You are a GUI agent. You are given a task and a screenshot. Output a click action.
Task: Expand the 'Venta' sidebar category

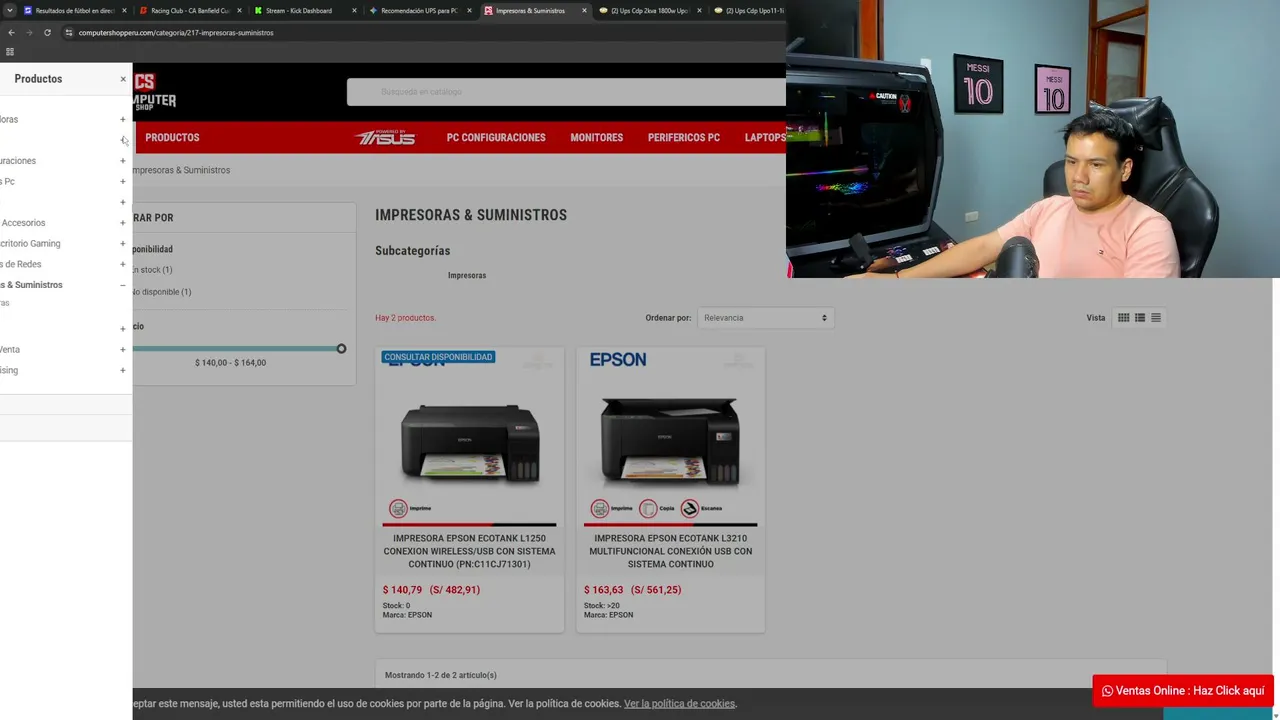click(x=123, y=350)
